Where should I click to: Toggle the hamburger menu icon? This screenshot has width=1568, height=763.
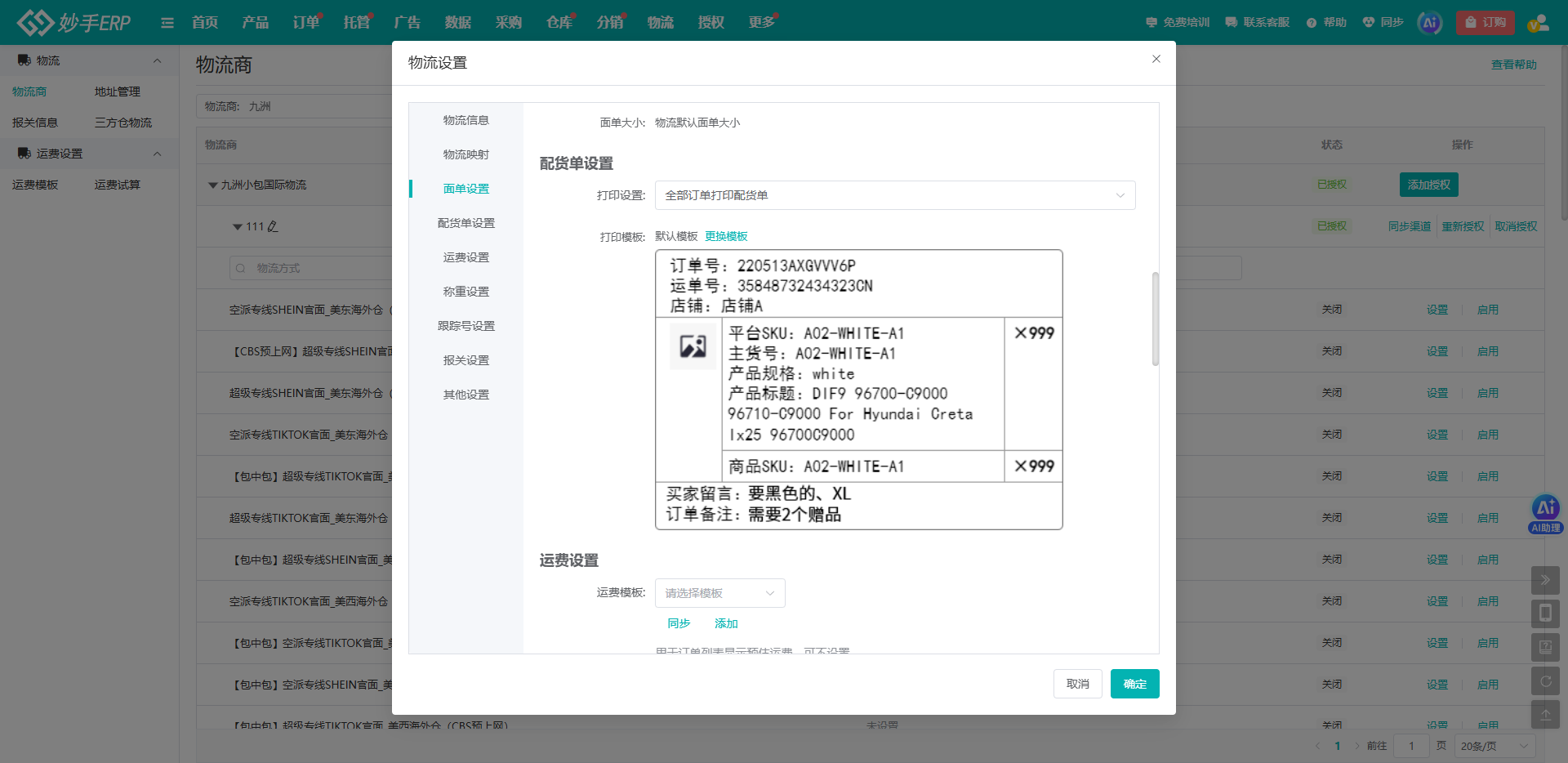click(x=167, y=23)
